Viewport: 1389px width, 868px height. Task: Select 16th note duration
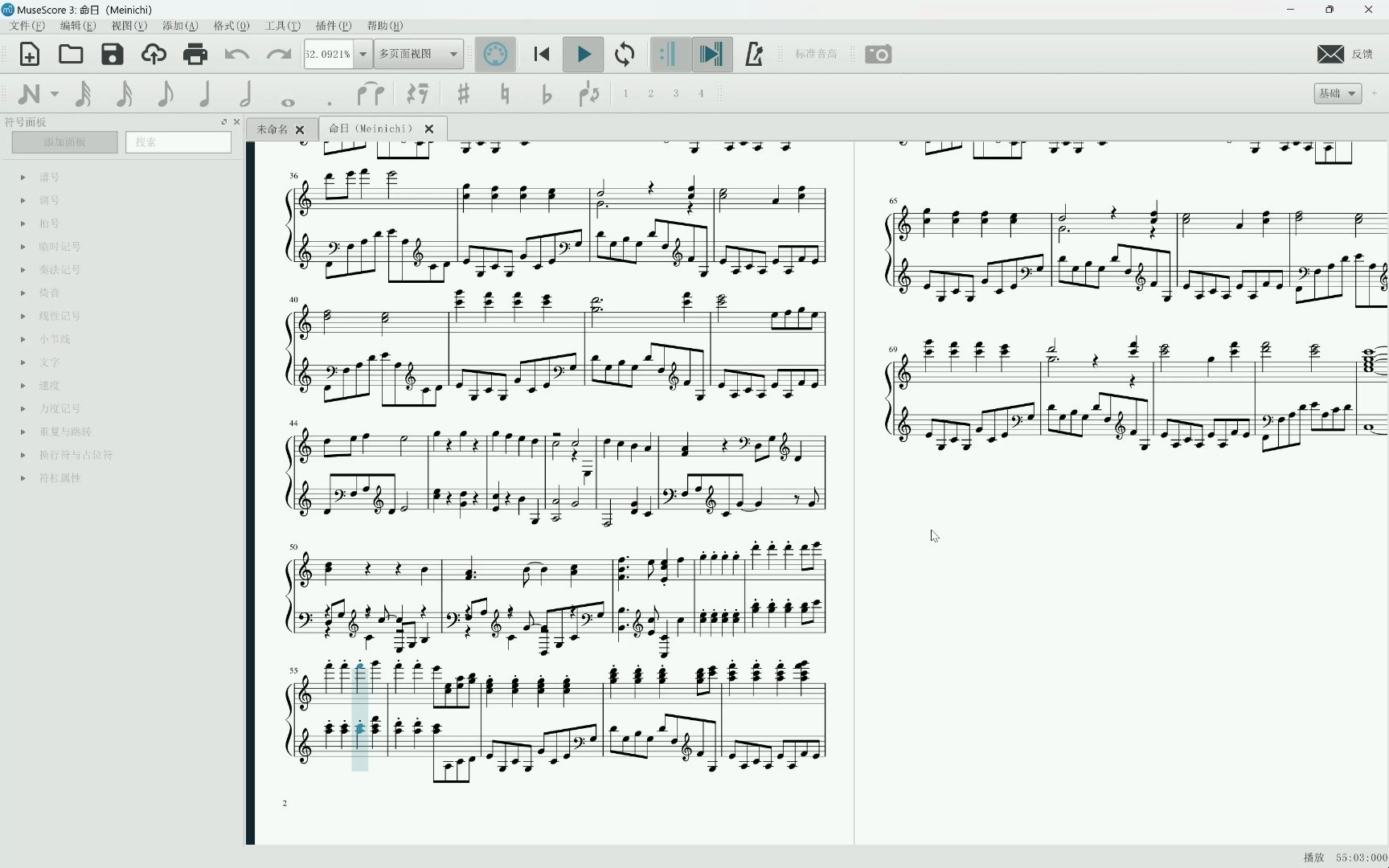pyautogui.click(x=125, y=94)
